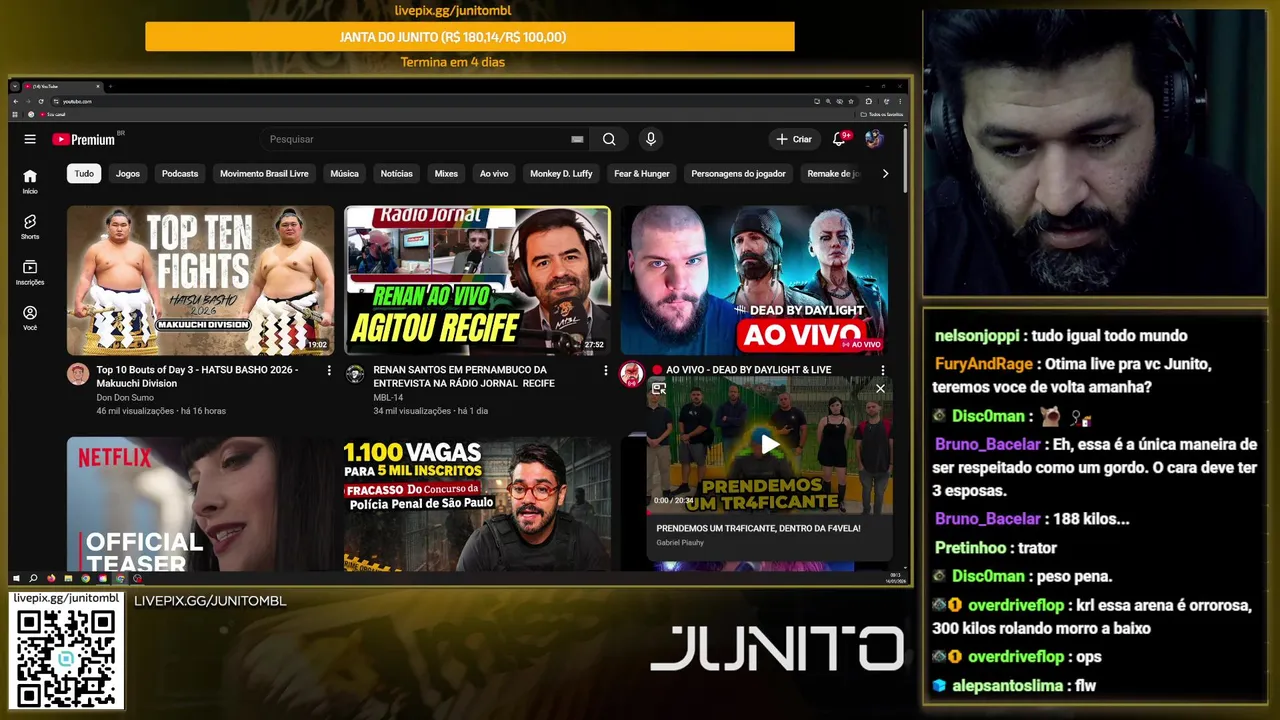
Task: Open Shorts in the sidebar
Action: pos(30,227)
